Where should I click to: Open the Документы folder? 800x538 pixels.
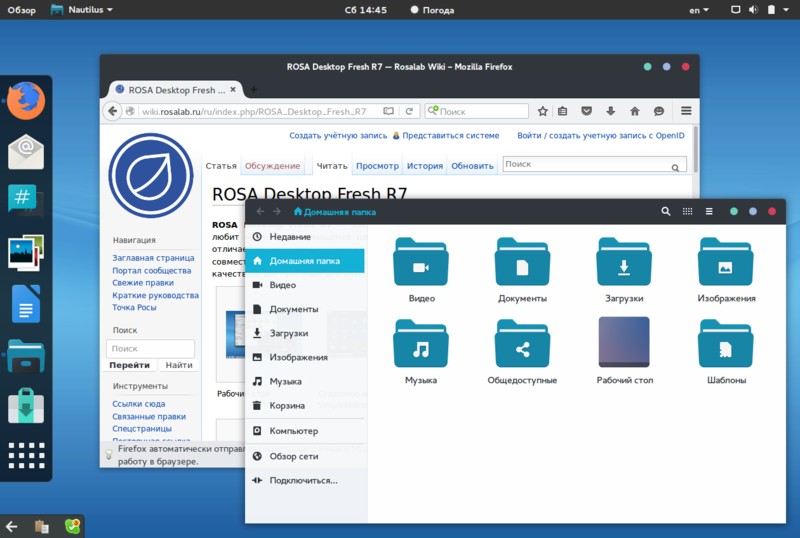tap(522, 270)
